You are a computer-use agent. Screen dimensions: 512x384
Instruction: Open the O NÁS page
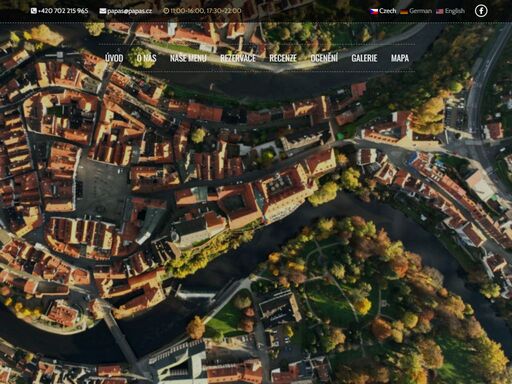147,58
